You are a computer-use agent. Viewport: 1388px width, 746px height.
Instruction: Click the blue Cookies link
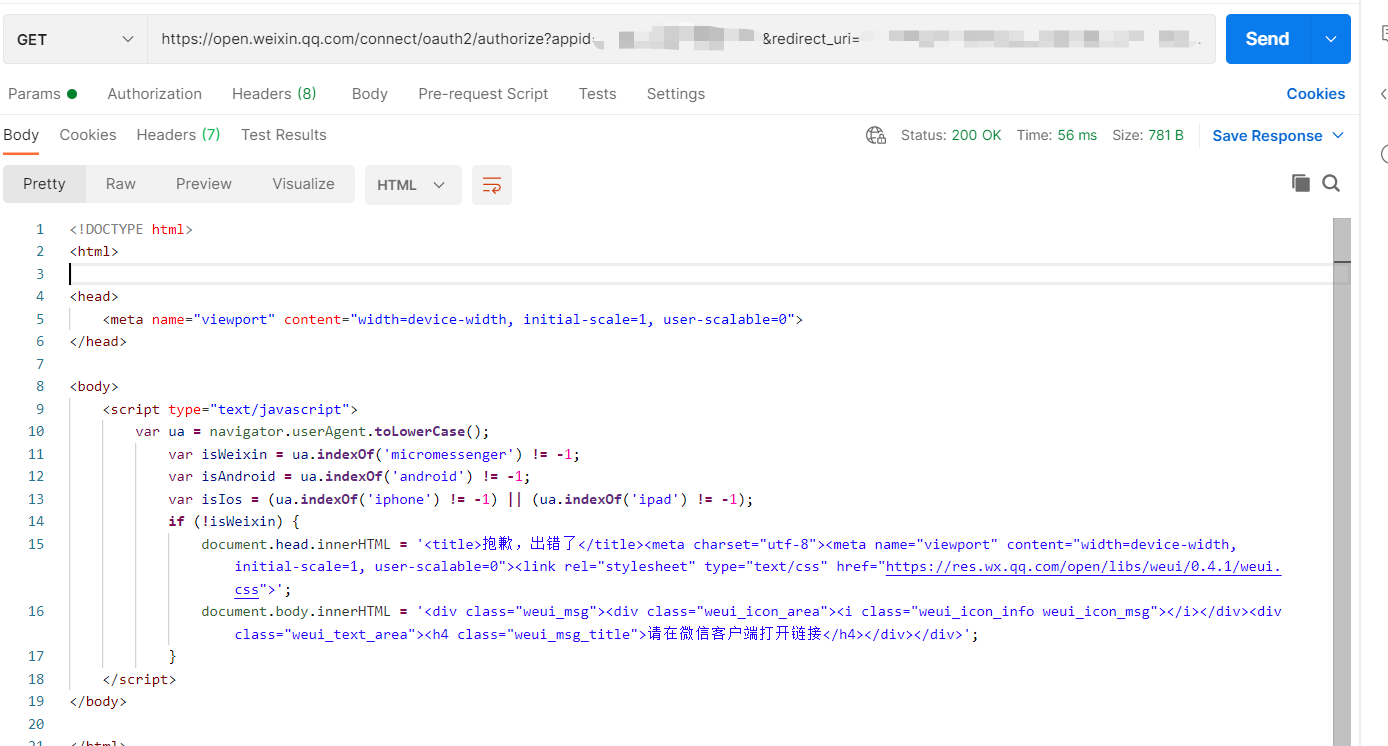(x=1316, y=94)
